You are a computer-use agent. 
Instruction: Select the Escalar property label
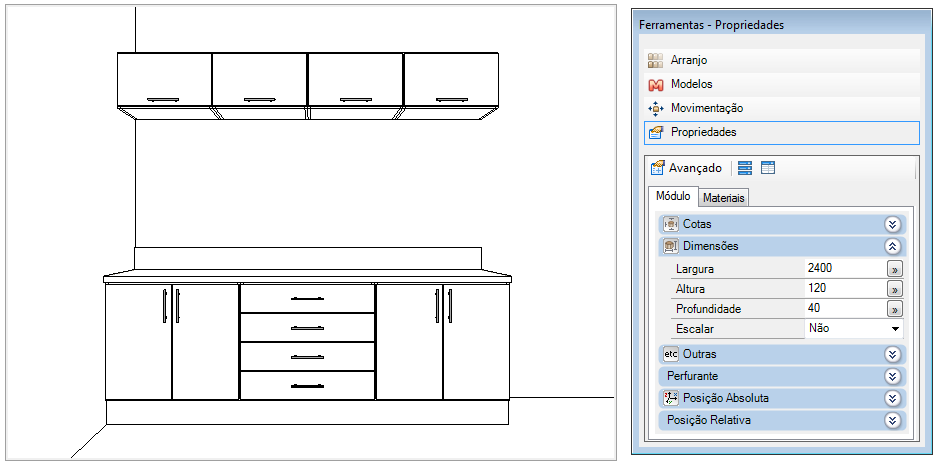click(x=695, y=329)
